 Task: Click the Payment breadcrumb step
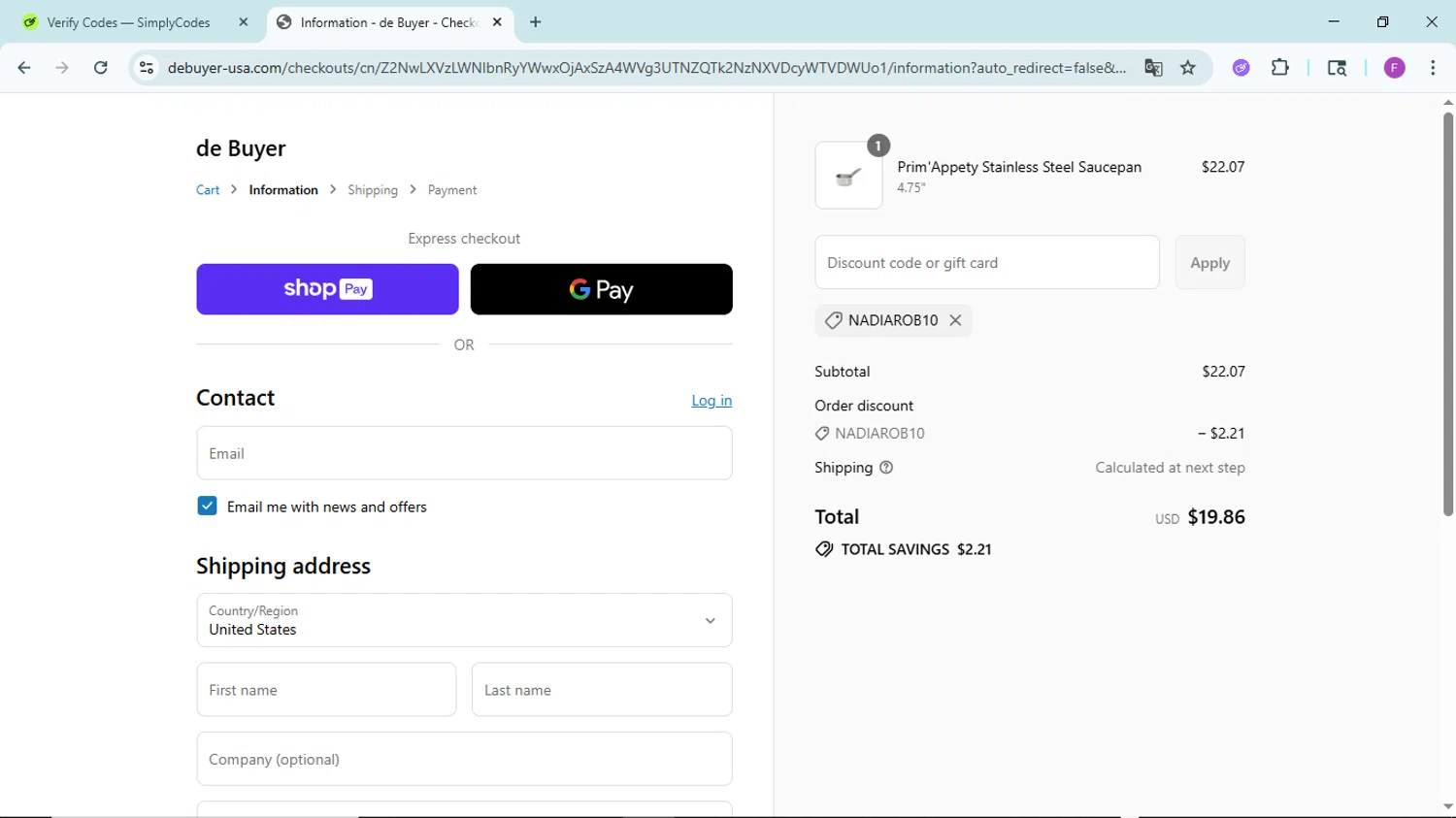[452, 190]
